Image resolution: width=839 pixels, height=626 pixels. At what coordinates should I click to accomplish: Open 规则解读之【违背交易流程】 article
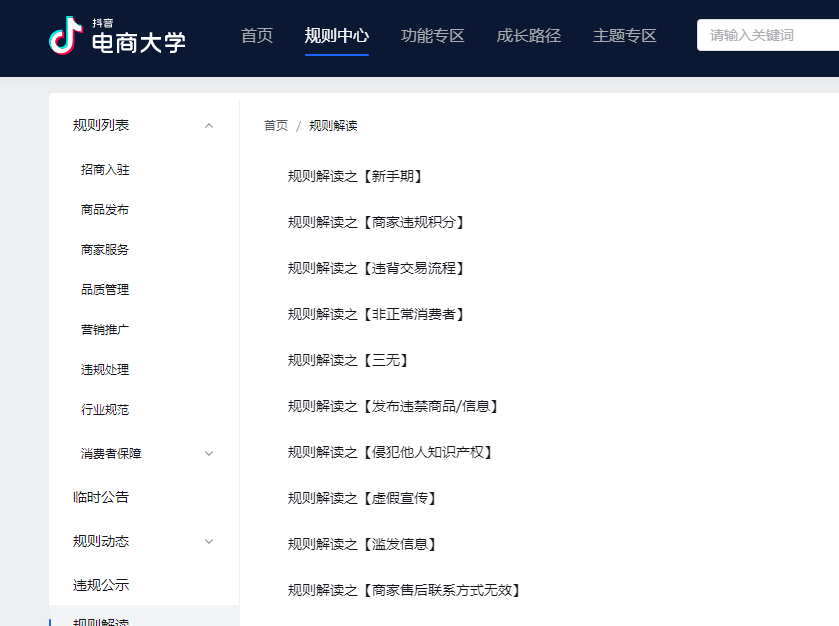[377, 269]
